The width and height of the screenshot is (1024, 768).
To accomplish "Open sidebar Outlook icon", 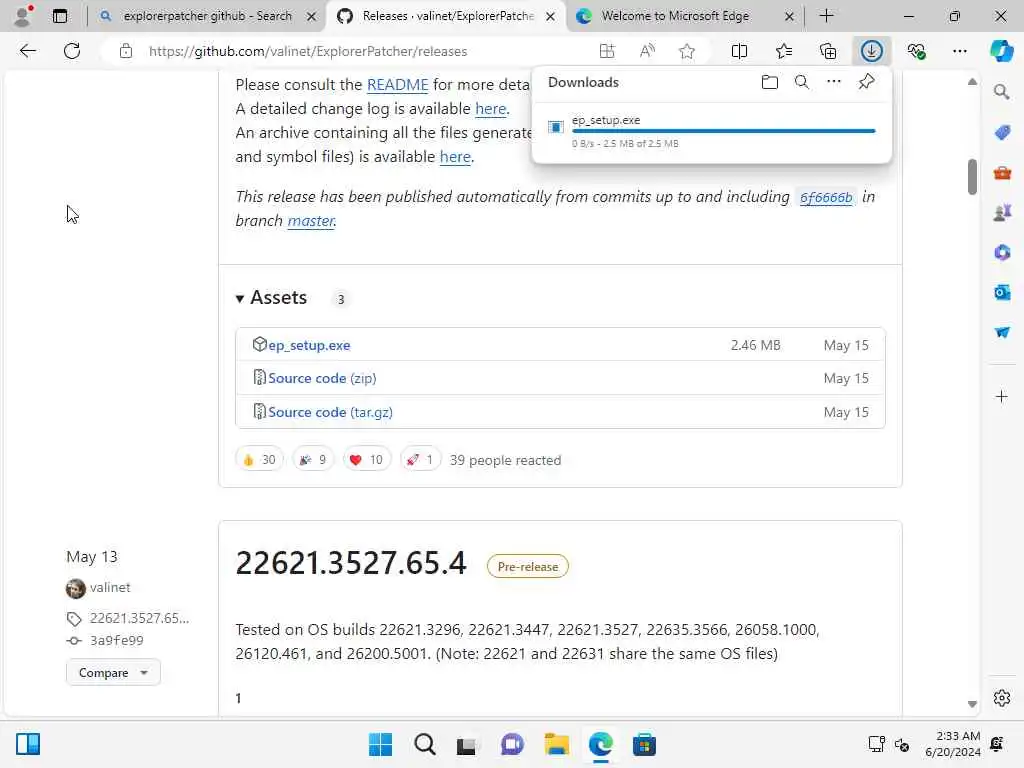I will 1002,293.
